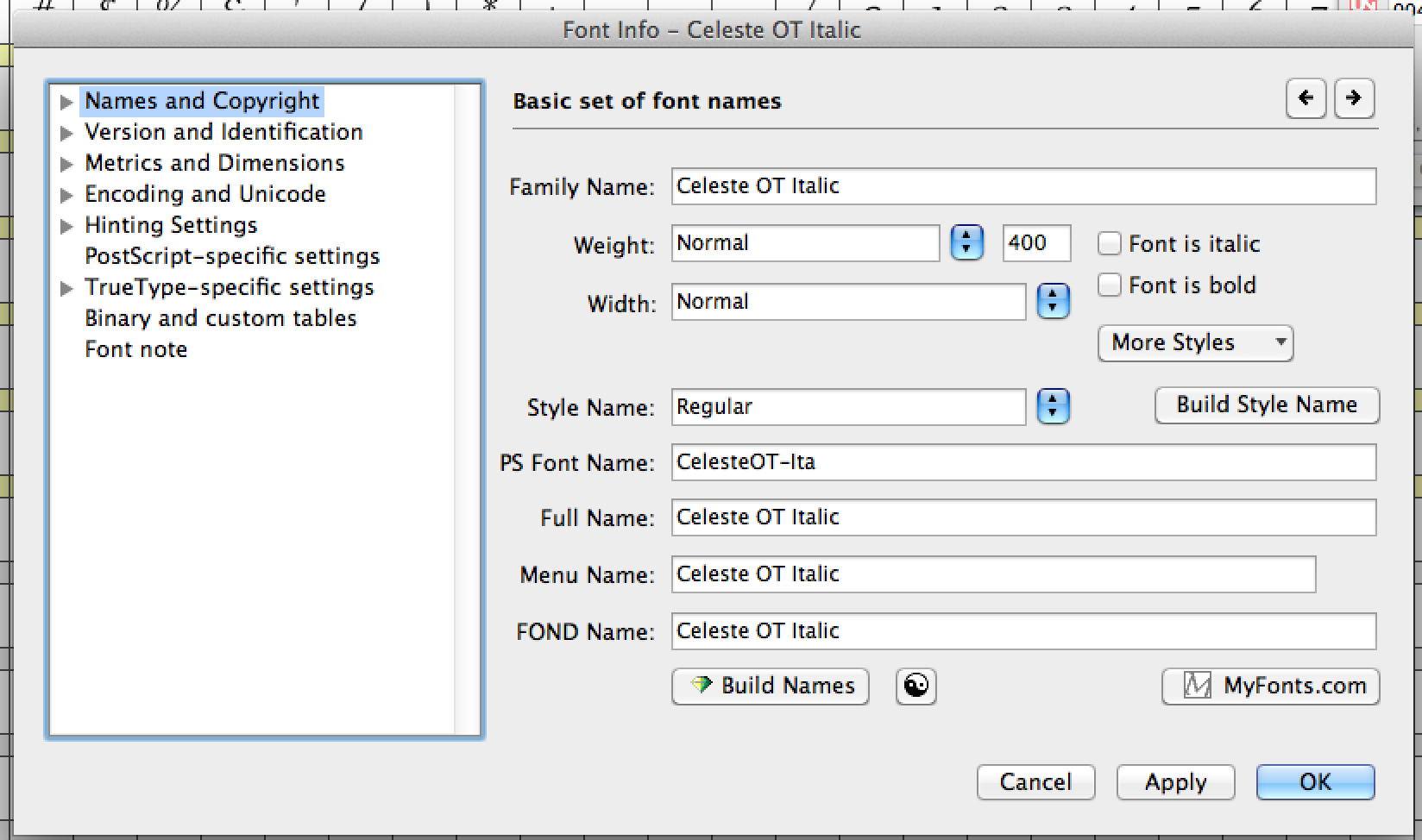
Task: Enable the Font is italic checkbox
Action: tap(1110, 244)
